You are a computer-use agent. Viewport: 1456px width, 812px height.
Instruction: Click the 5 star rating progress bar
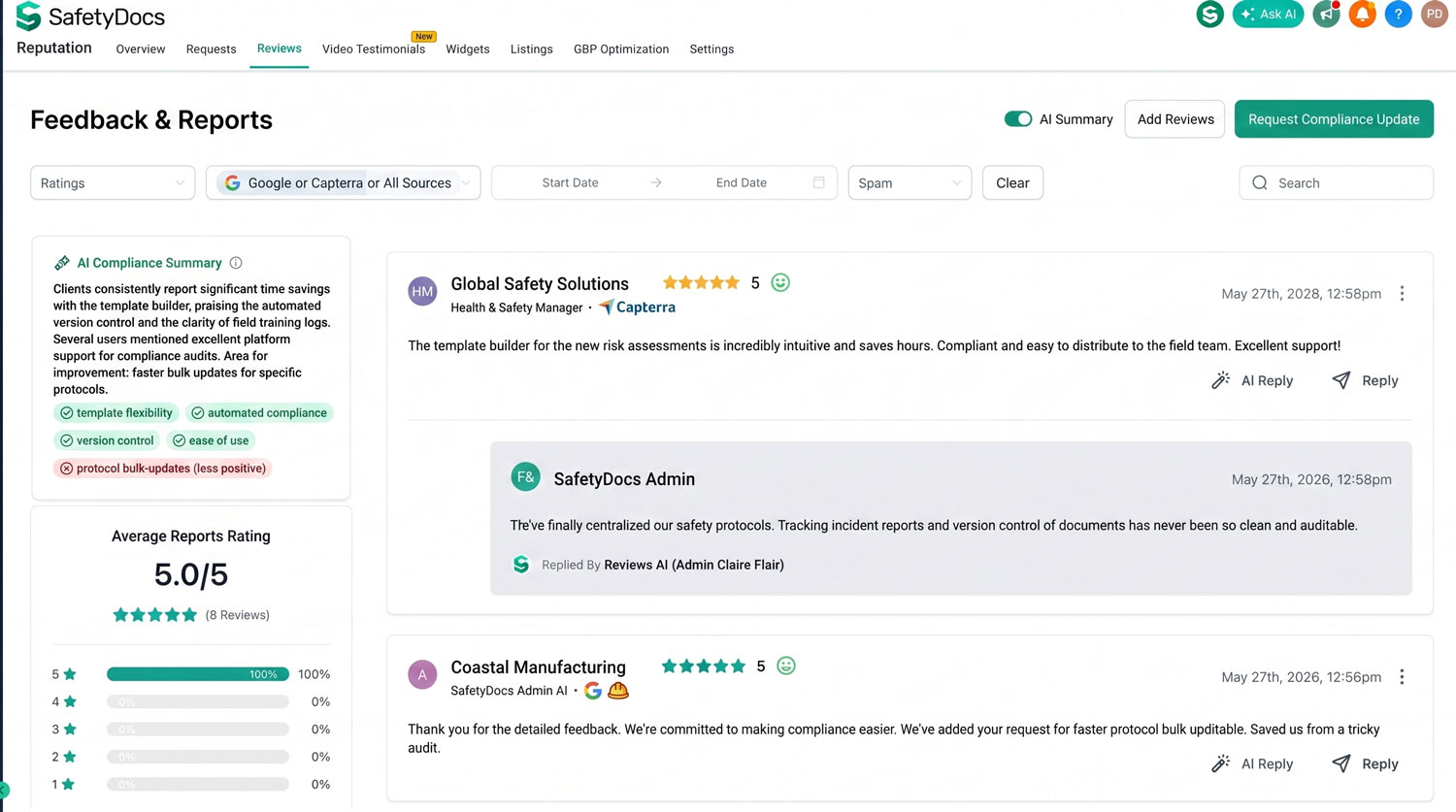(198, 674)
